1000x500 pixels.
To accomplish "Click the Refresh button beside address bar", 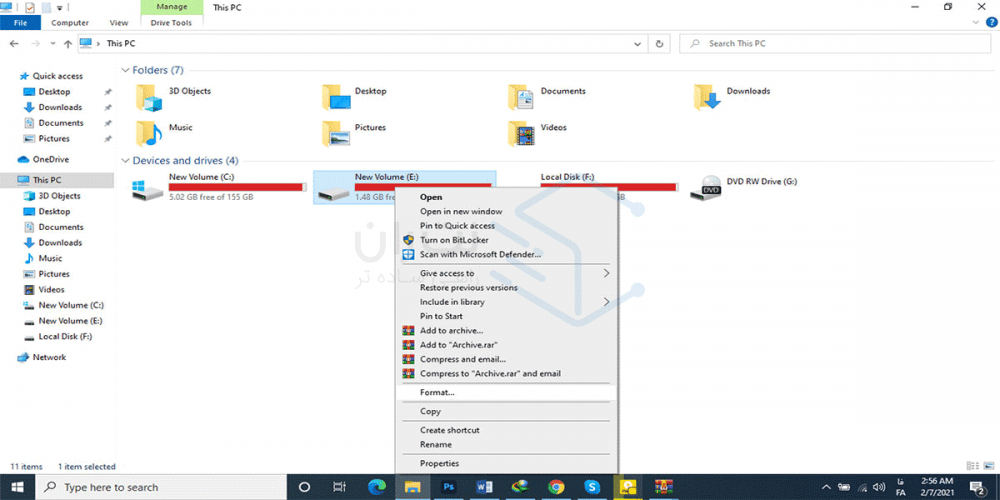I will coord(659,44).
